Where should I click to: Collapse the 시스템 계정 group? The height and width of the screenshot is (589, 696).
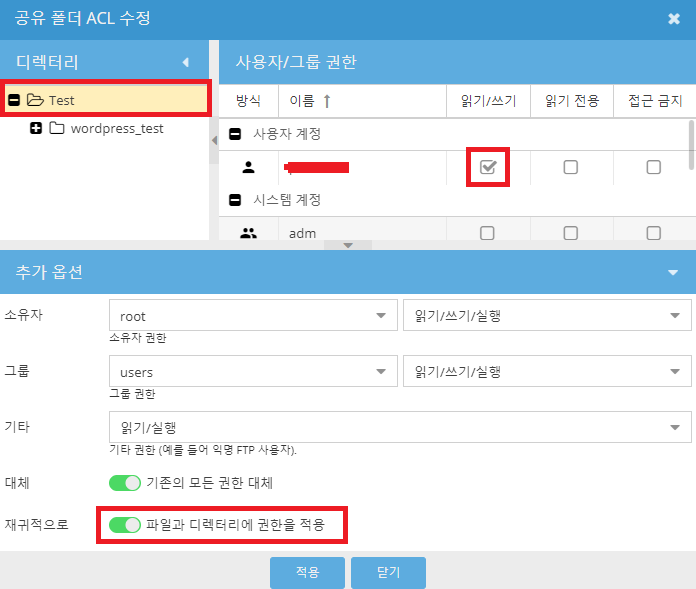tap(235, 200)
